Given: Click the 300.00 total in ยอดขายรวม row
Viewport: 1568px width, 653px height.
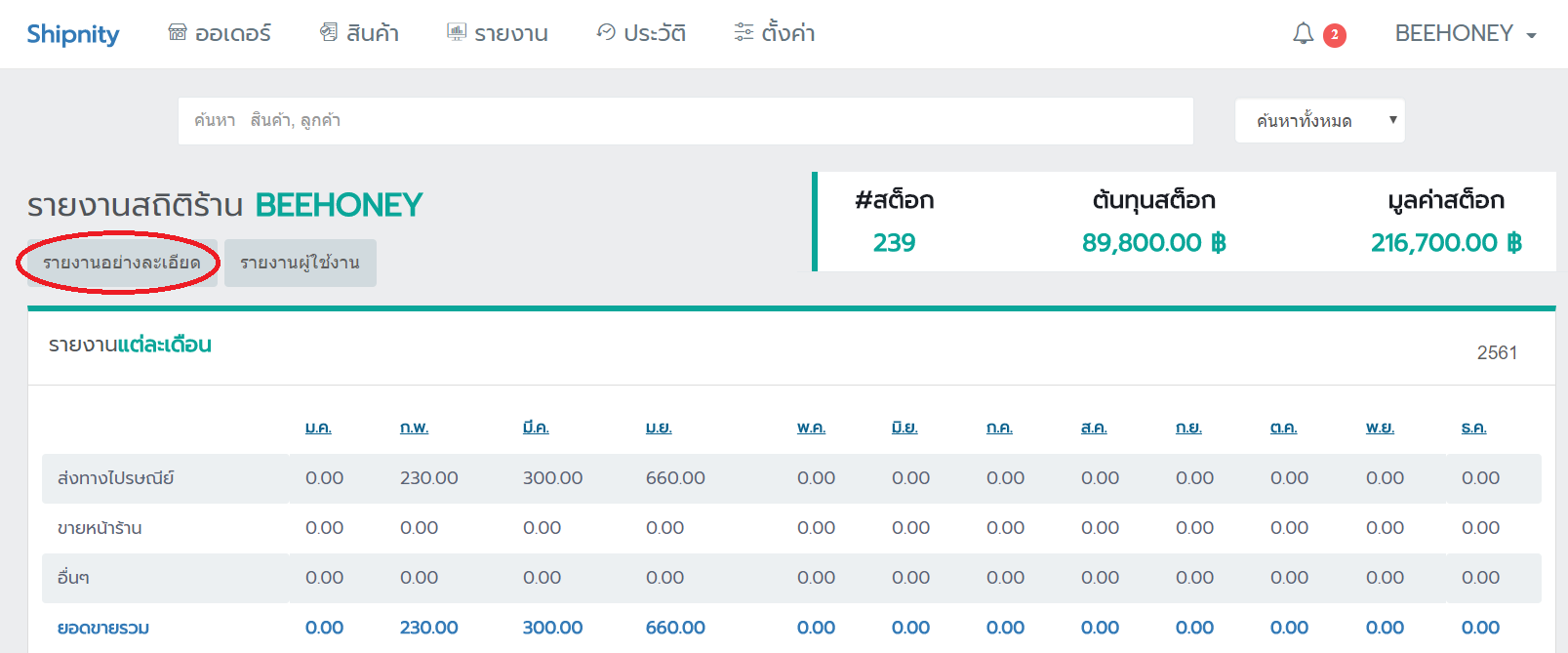Looking at the screenshot, I should tap(552, 628).
